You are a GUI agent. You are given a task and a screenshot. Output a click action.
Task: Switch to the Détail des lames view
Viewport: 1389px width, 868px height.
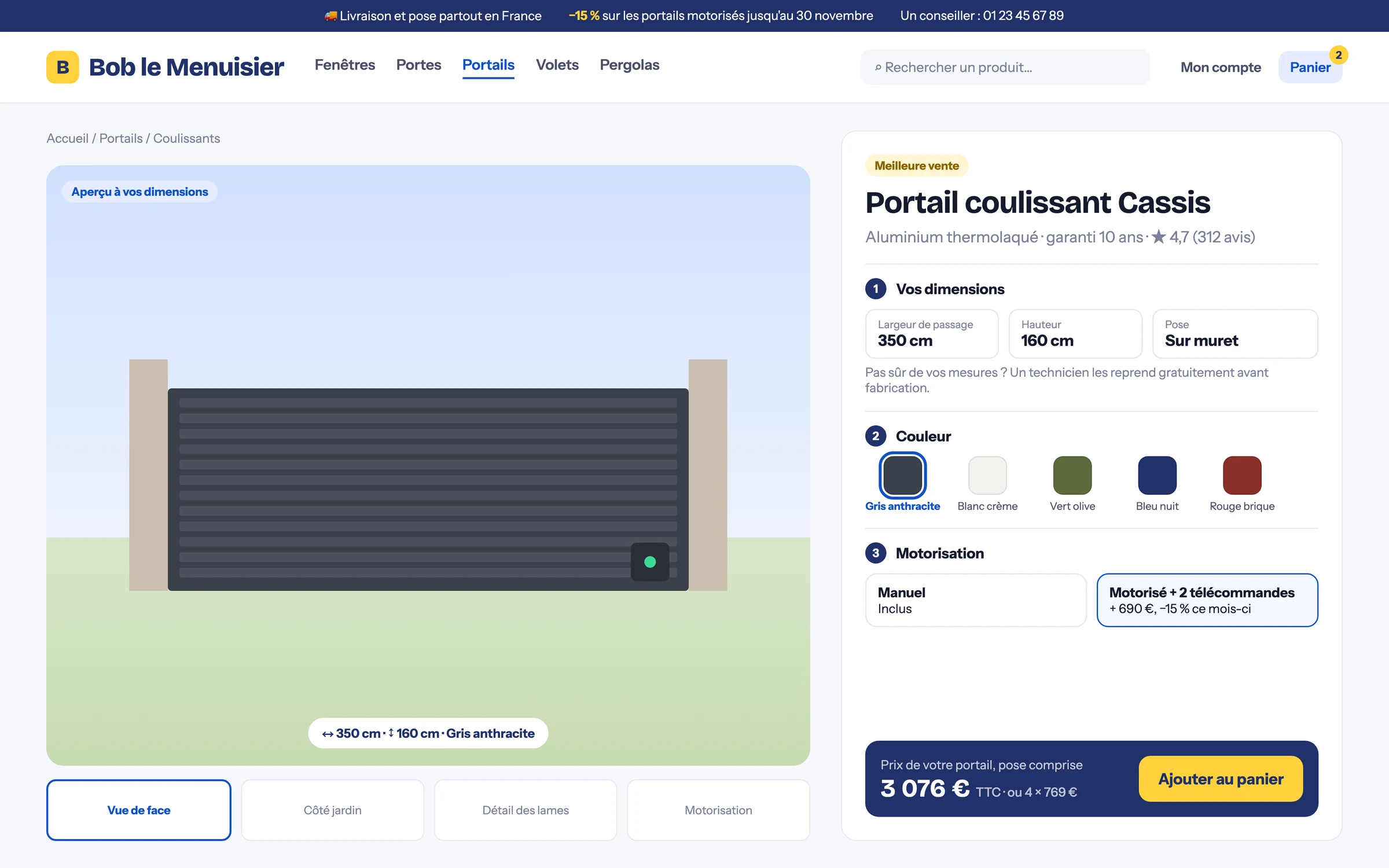point(526,810)
